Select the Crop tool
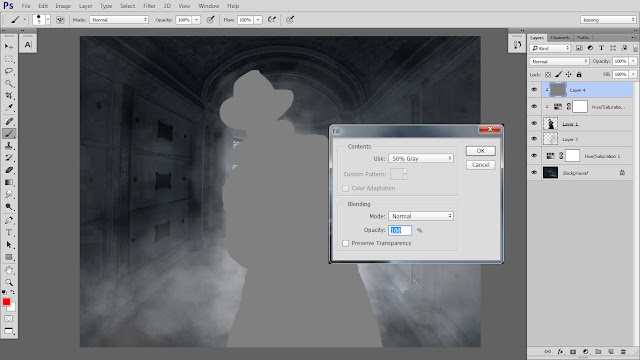 (9, 96)
